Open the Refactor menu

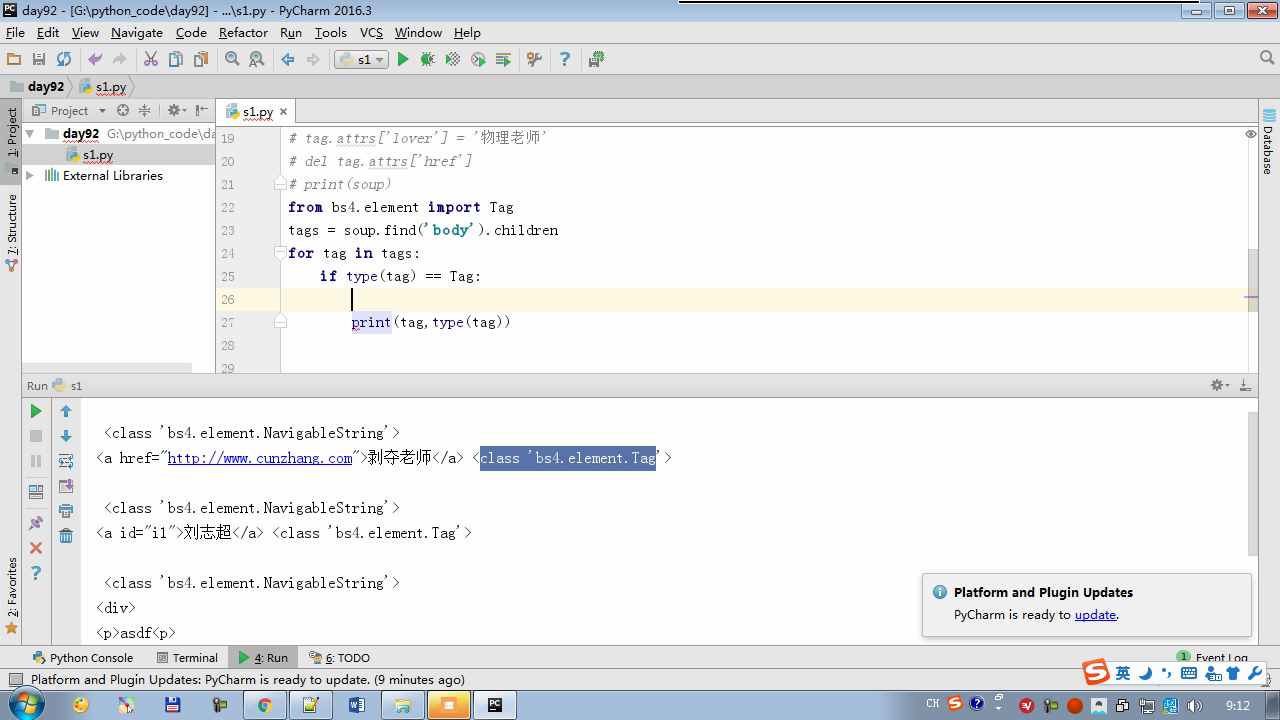tap(243, 32)
